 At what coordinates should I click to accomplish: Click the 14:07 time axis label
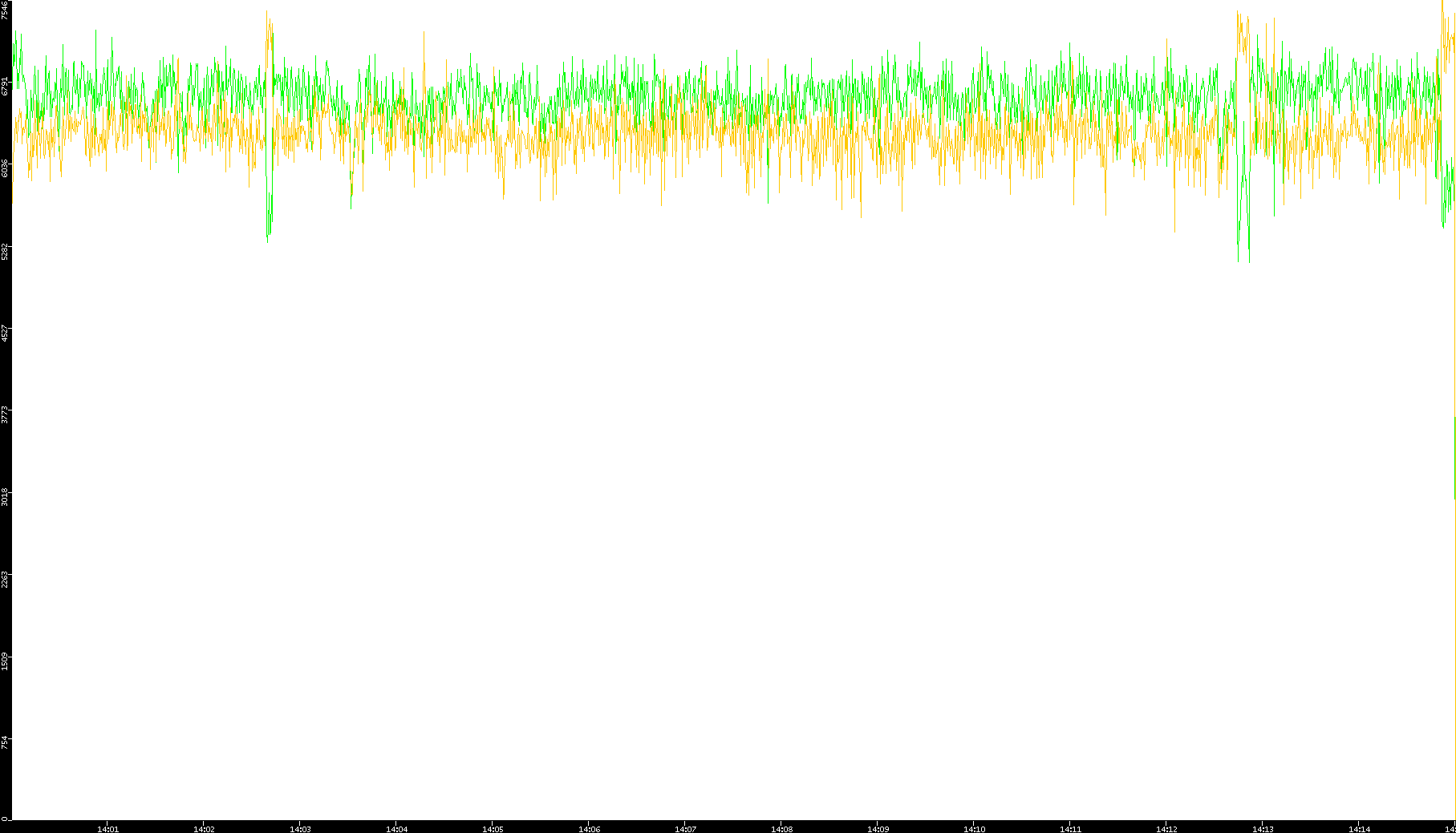pos(685,828)
